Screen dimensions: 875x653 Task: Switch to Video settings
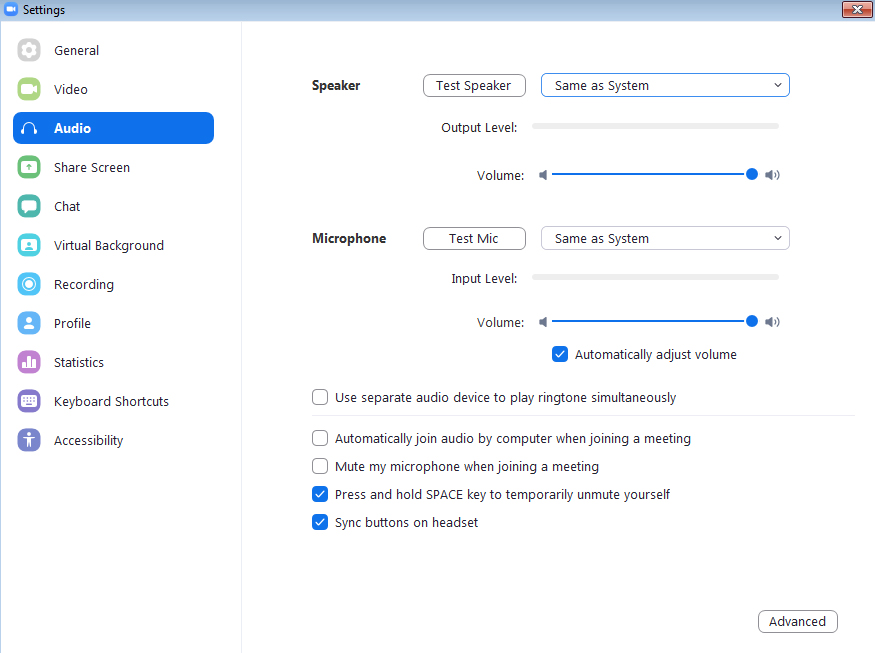(113, 89)
